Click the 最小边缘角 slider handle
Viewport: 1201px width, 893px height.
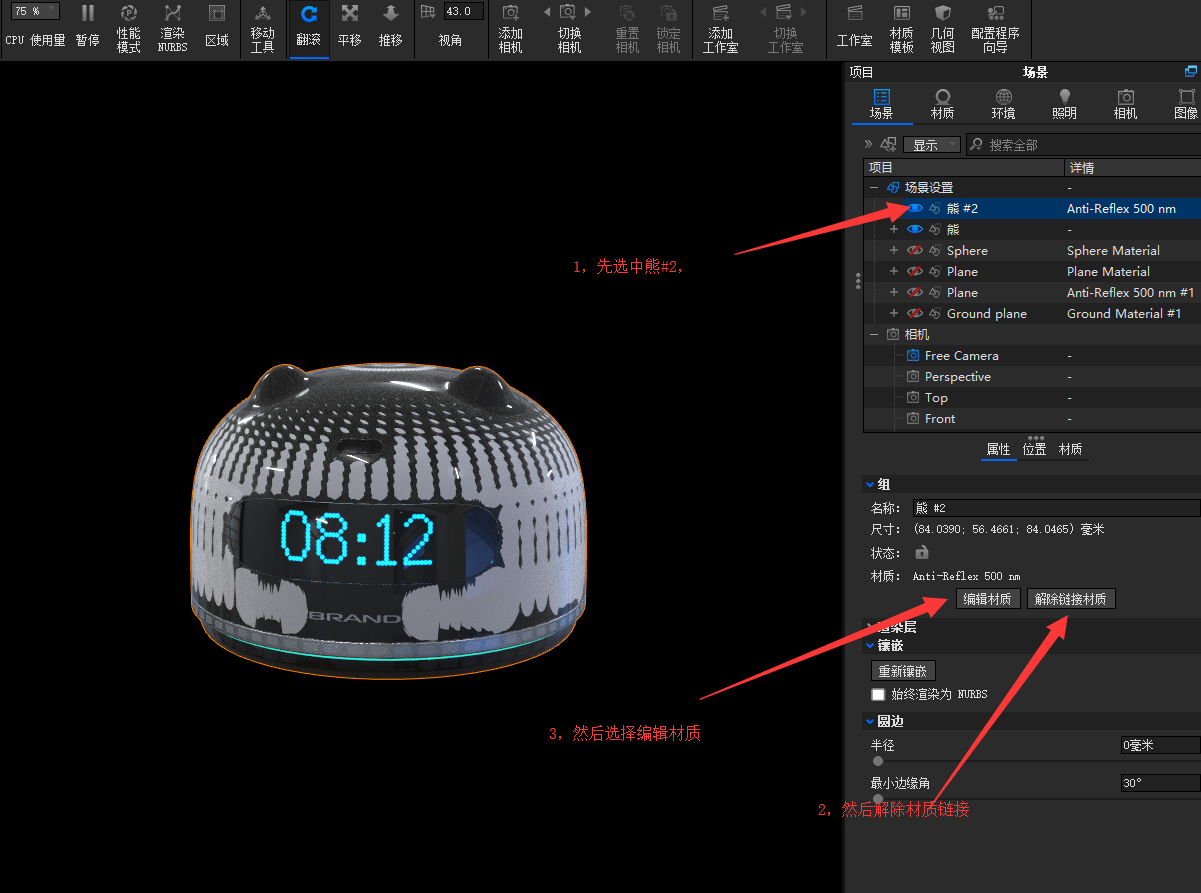(x=878, y=798)
